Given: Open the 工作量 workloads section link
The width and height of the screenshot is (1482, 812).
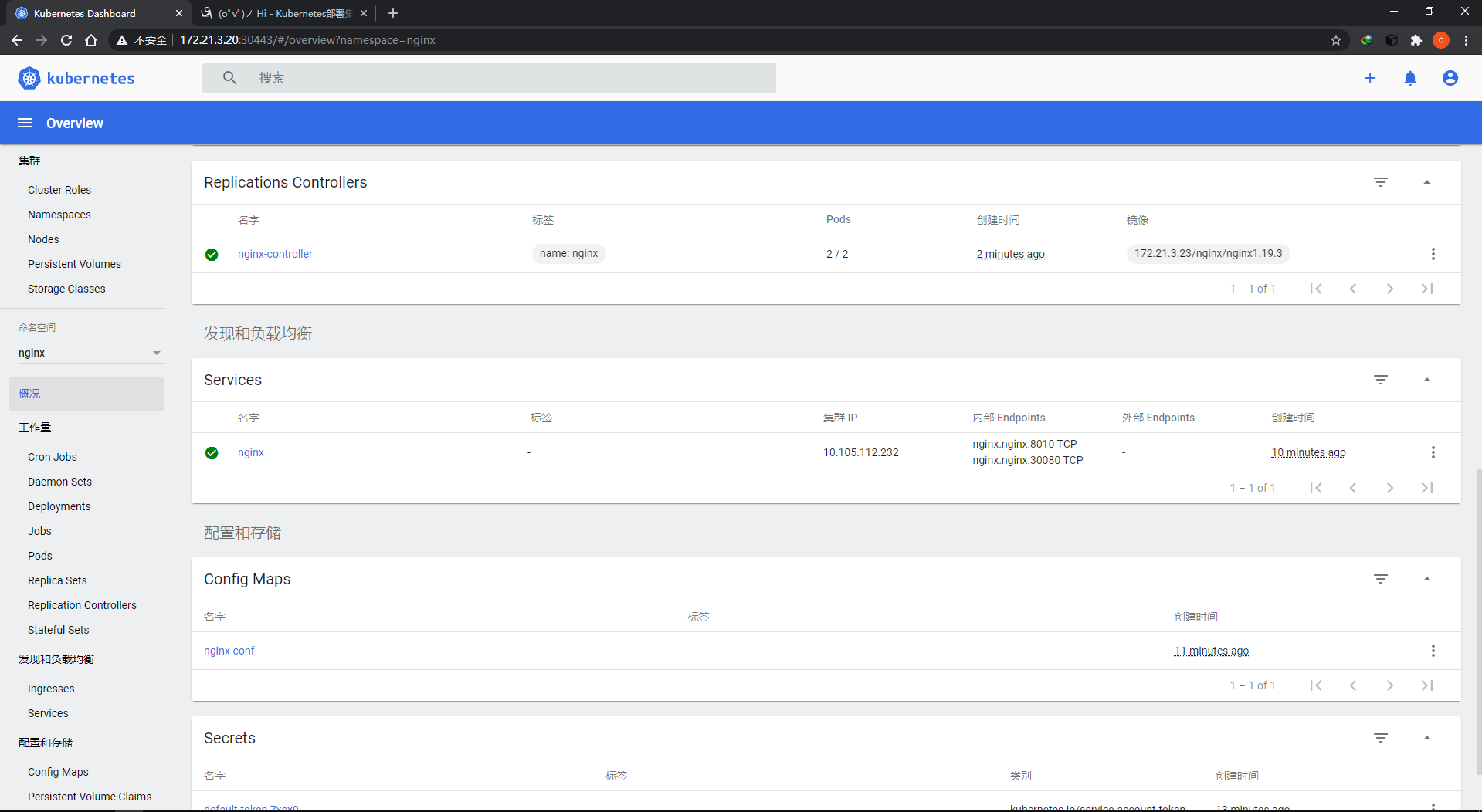Looking at the screenshot, I should pos(35,428).
